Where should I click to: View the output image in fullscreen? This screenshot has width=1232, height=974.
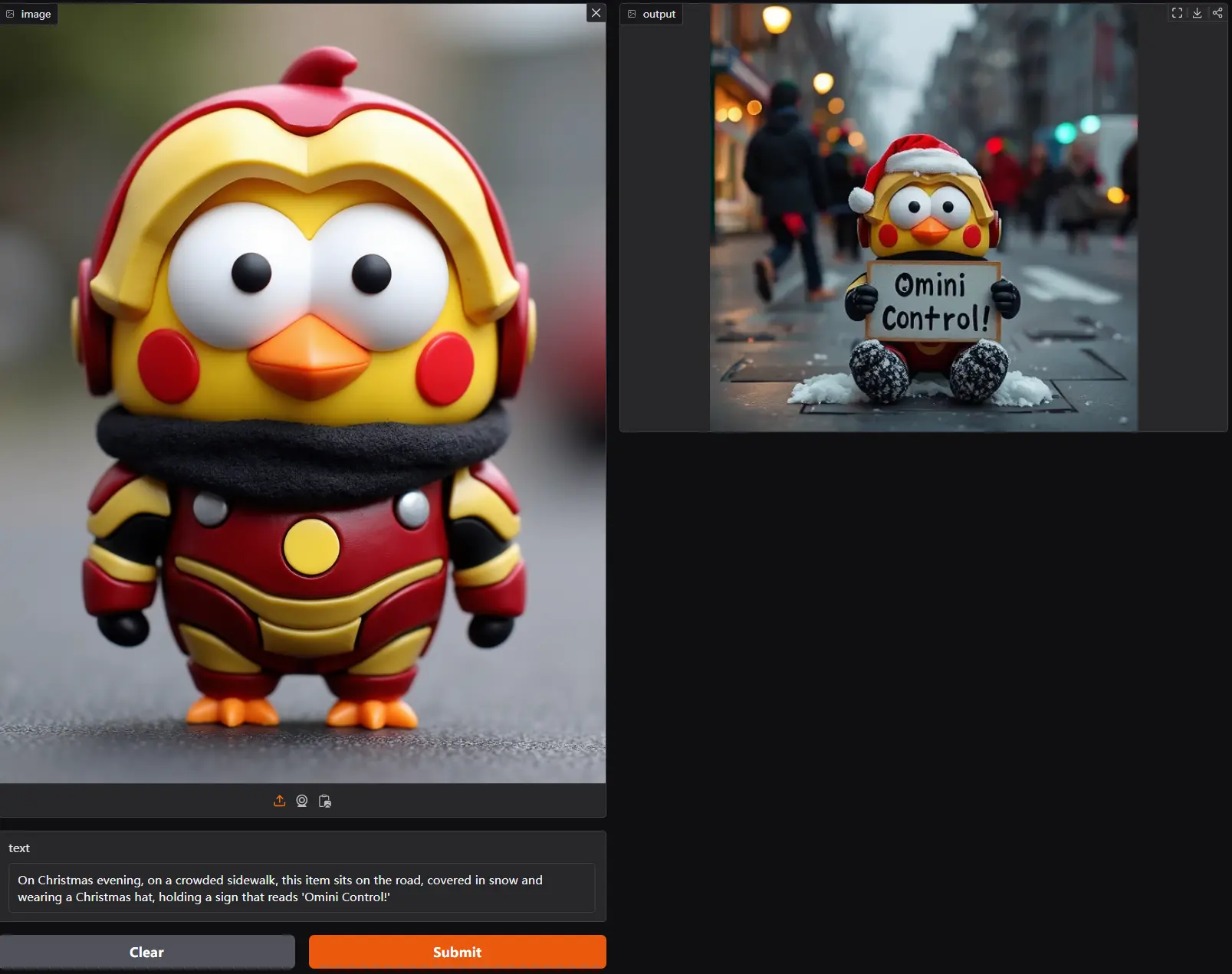(1177, 13)
